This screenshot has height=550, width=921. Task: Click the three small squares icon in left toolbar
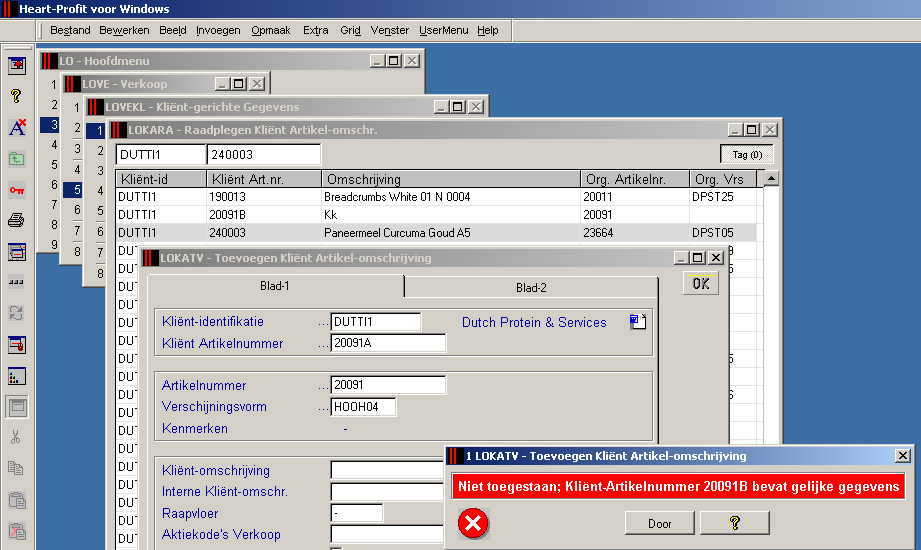(16, 282)
